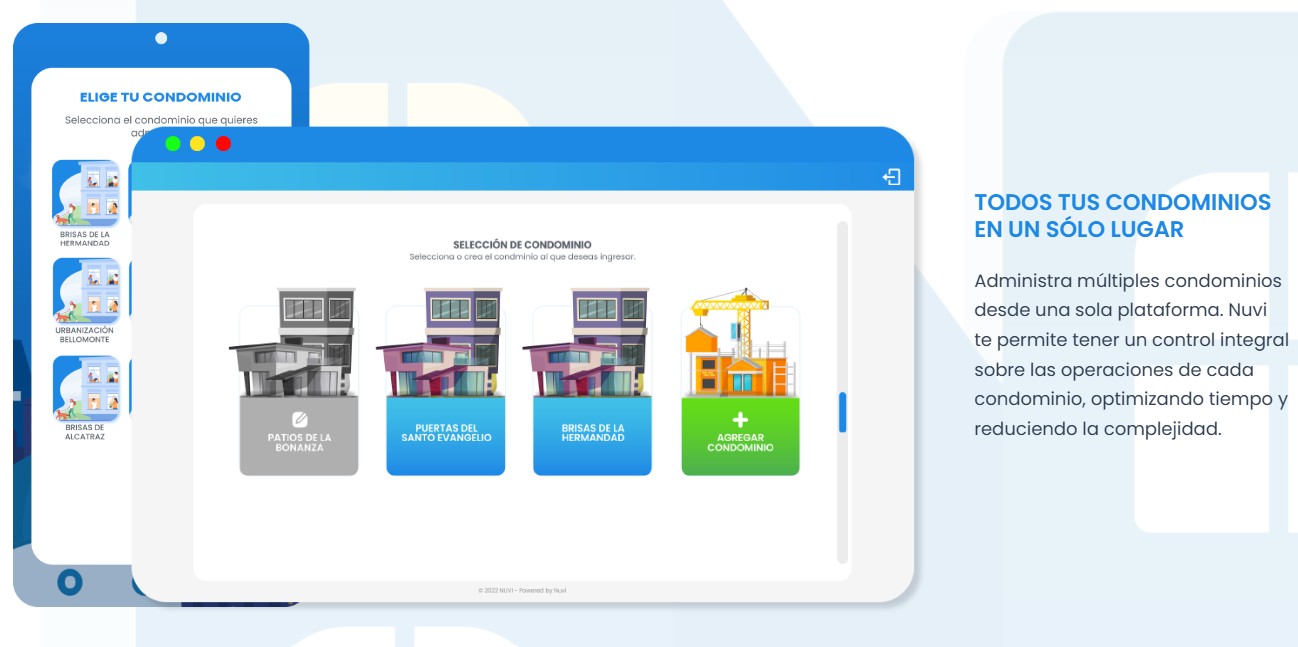Screen dimensions: 1298x647
Task: Select the Puertas del Santo Evangelio condominium card
Action: [x=446, y=435]
